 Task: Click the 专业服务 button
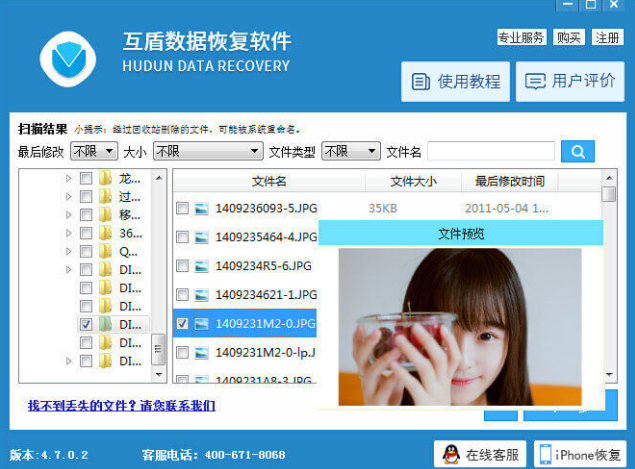tap(521, 38)
